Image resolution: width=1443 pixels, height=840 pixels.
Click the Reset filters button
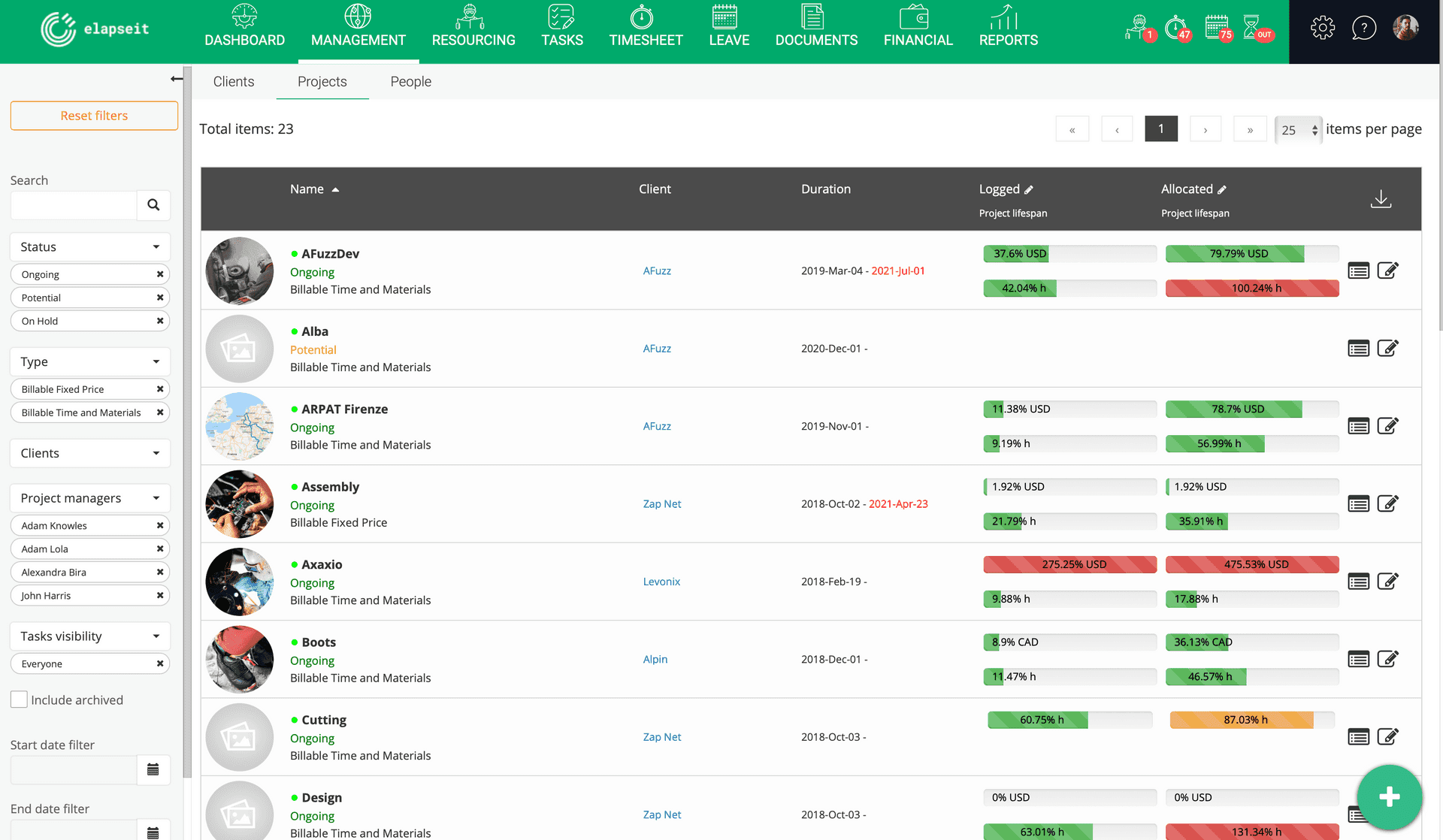94,115
